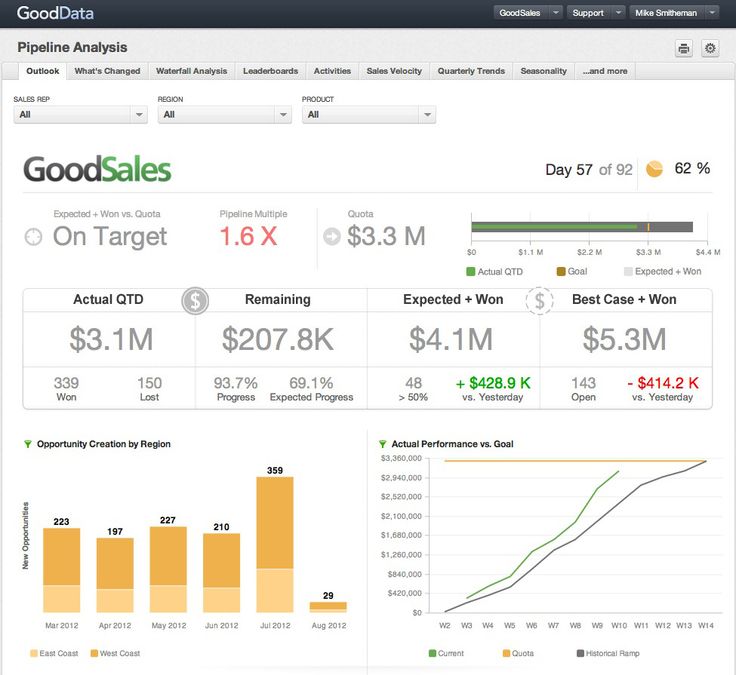Click the Day 57 of 92 text

589,169
